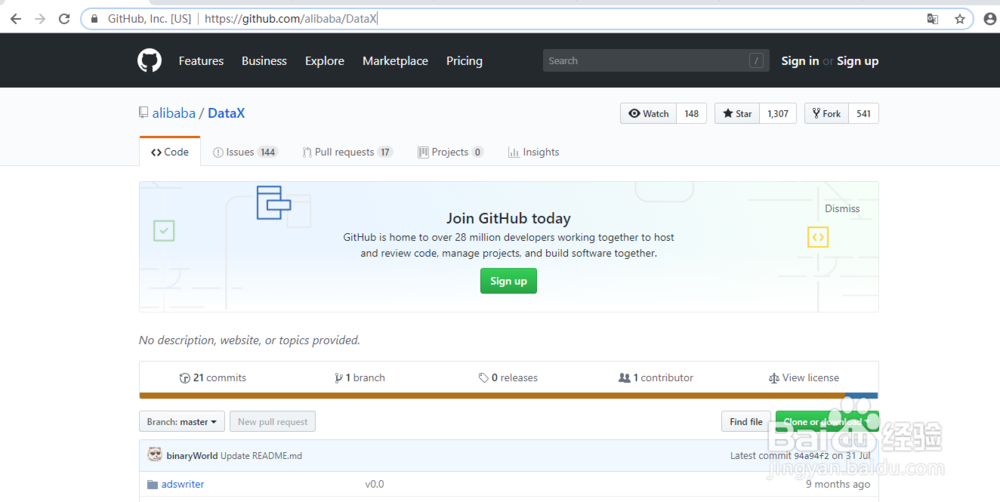The image size is (1000, 502).
Task: Open the View license link
Action: click(804, 378)
